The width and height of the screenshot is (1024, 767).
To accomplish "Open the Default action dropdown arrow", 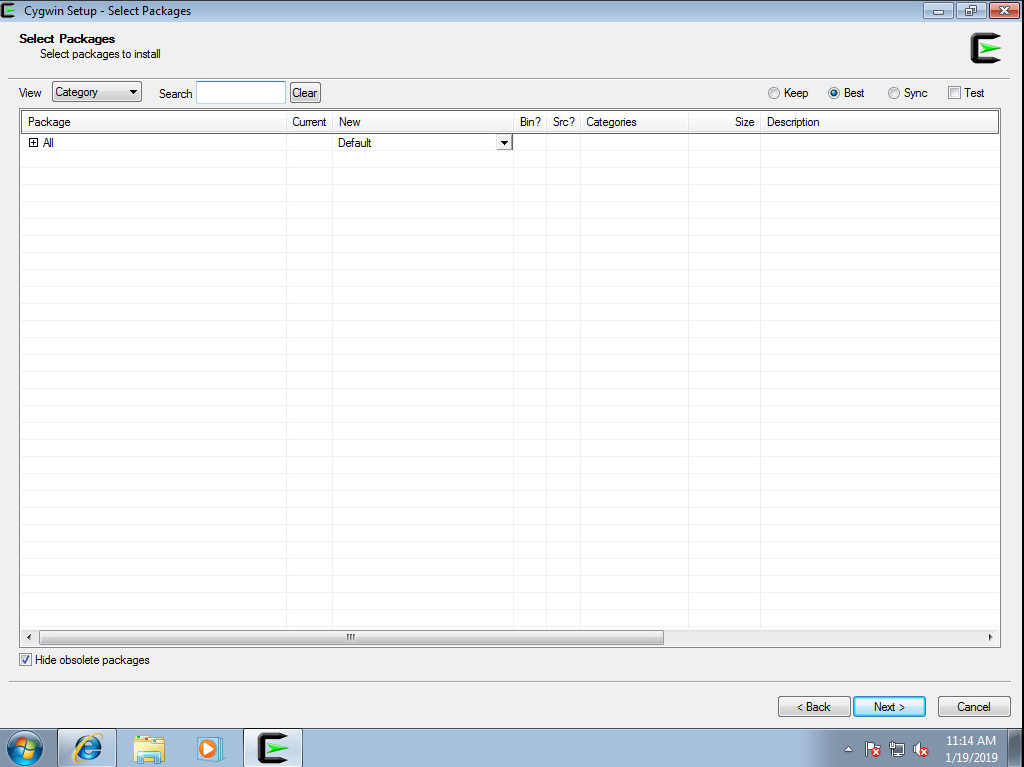I will tap(504, 142).
